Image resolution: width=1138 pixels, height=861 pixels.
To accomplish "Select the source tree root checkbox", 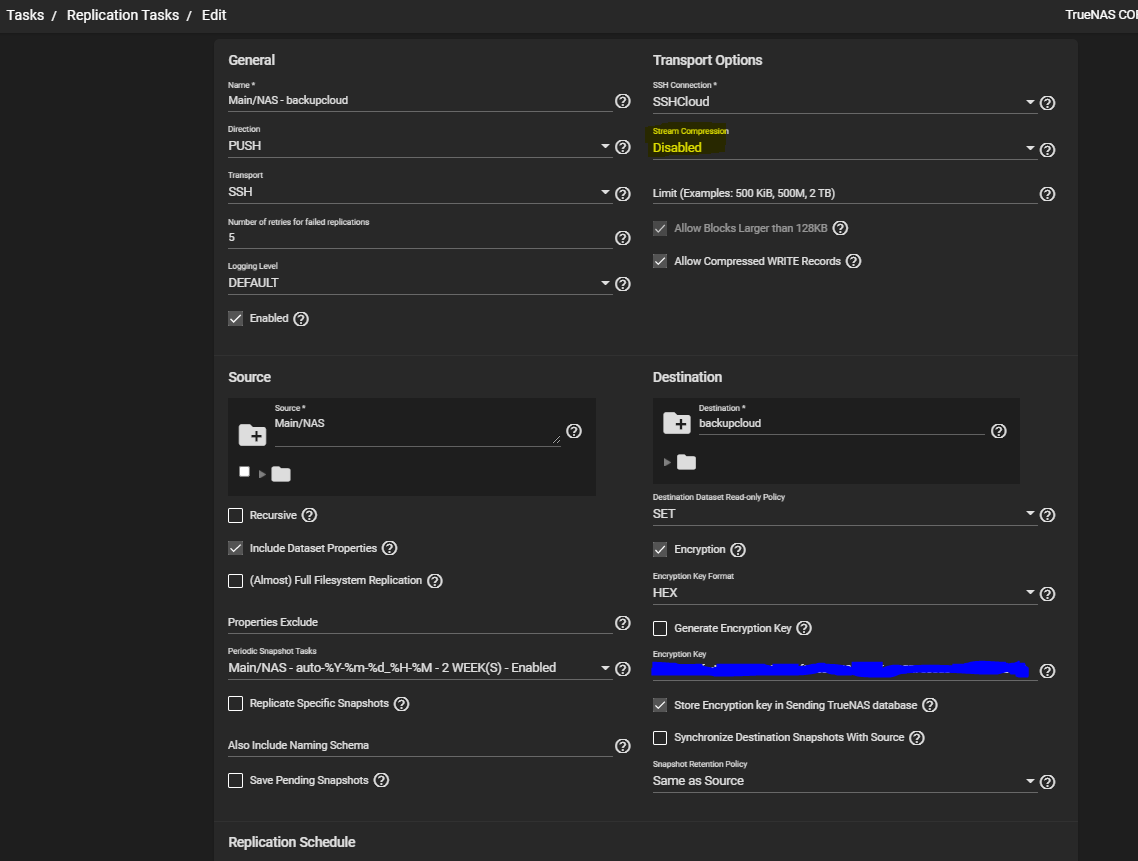I will coord(245,472).
